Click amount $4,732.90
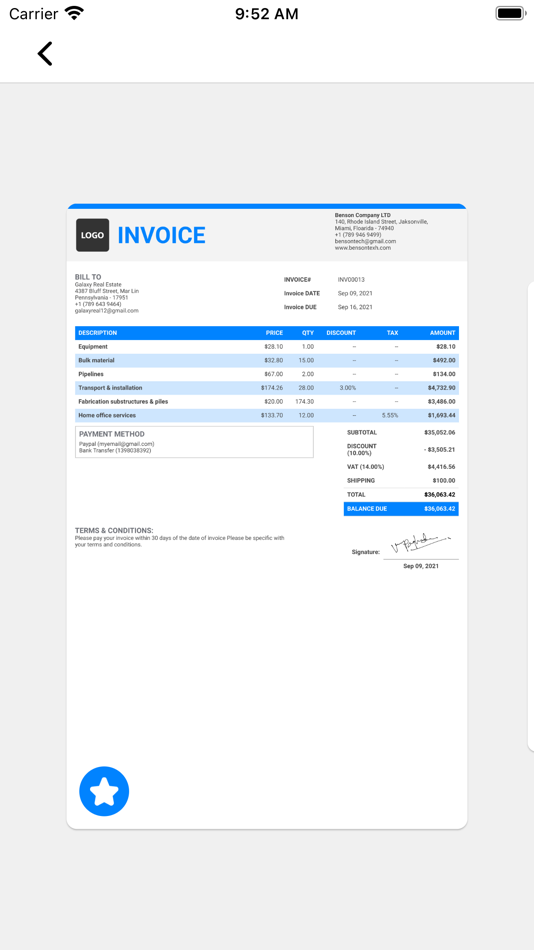Viewport: 534px width, 950px height. (441, 388)
